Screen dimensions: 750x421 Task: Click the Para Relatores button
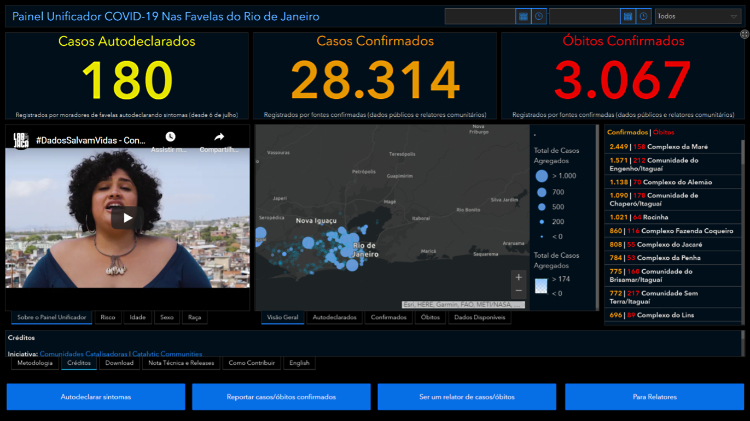point(654,397)
